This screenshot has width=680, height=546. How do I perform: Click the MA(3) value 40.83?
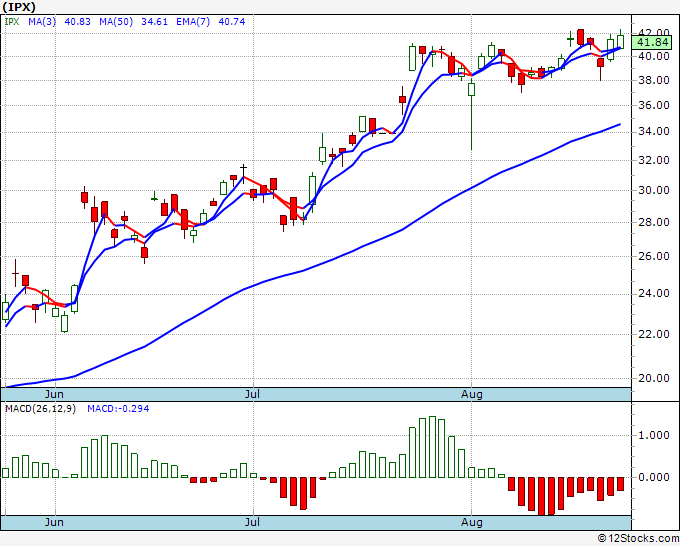click(x=78, y=22)
